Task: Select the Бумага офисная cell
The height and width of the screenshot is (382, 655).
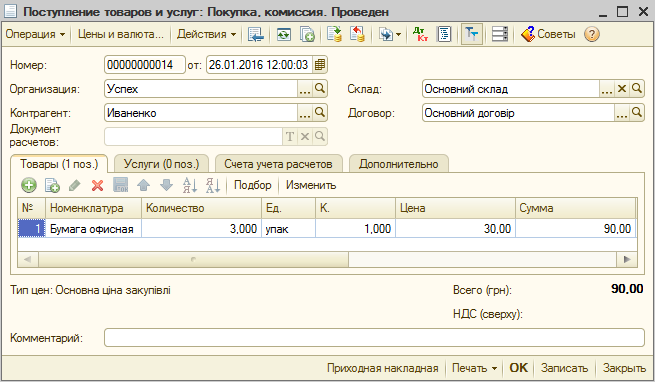Action: coord(93,229)
